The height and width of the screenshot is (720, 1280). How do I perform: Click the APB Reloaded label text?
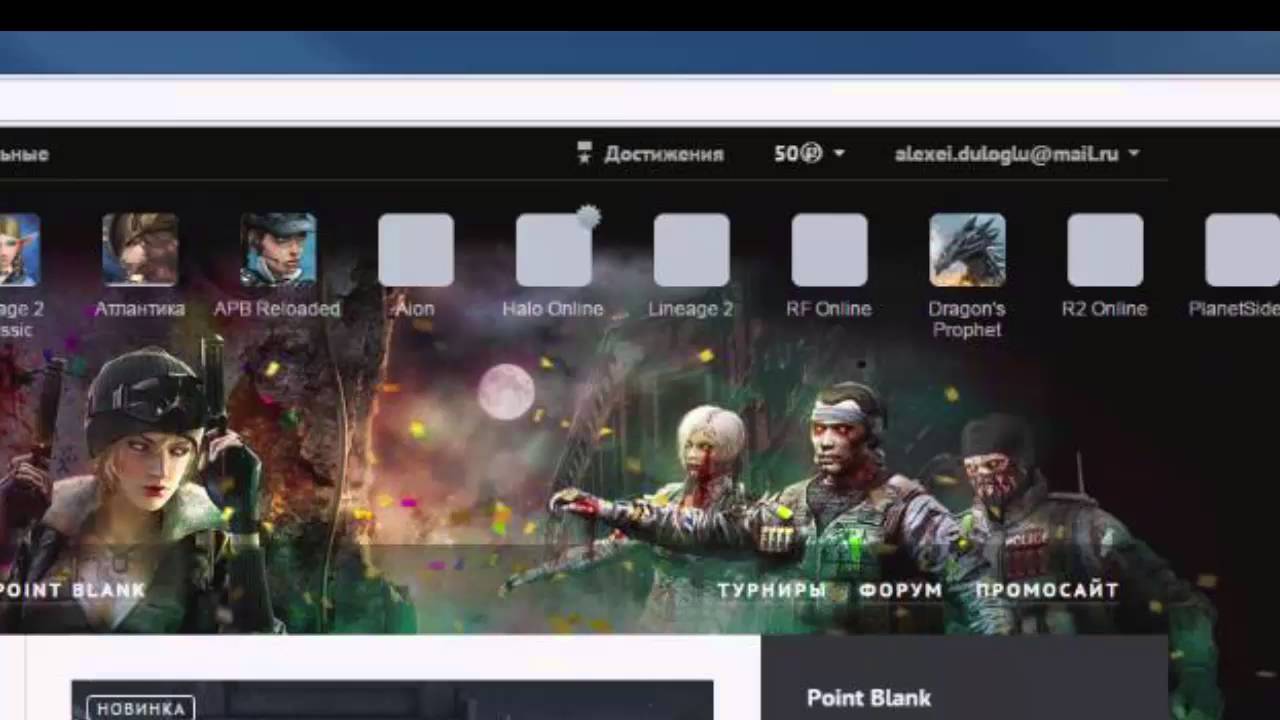coord(277,309)
